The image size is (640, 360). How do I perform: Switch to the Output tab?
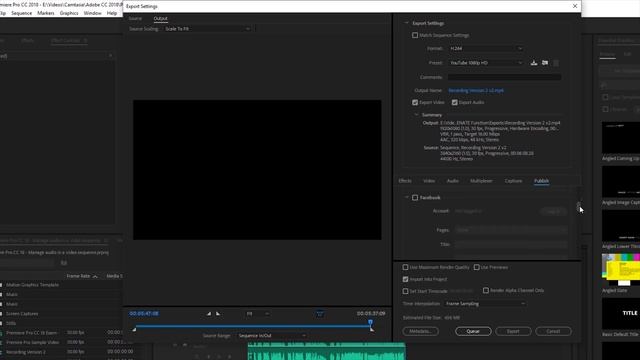160,18
